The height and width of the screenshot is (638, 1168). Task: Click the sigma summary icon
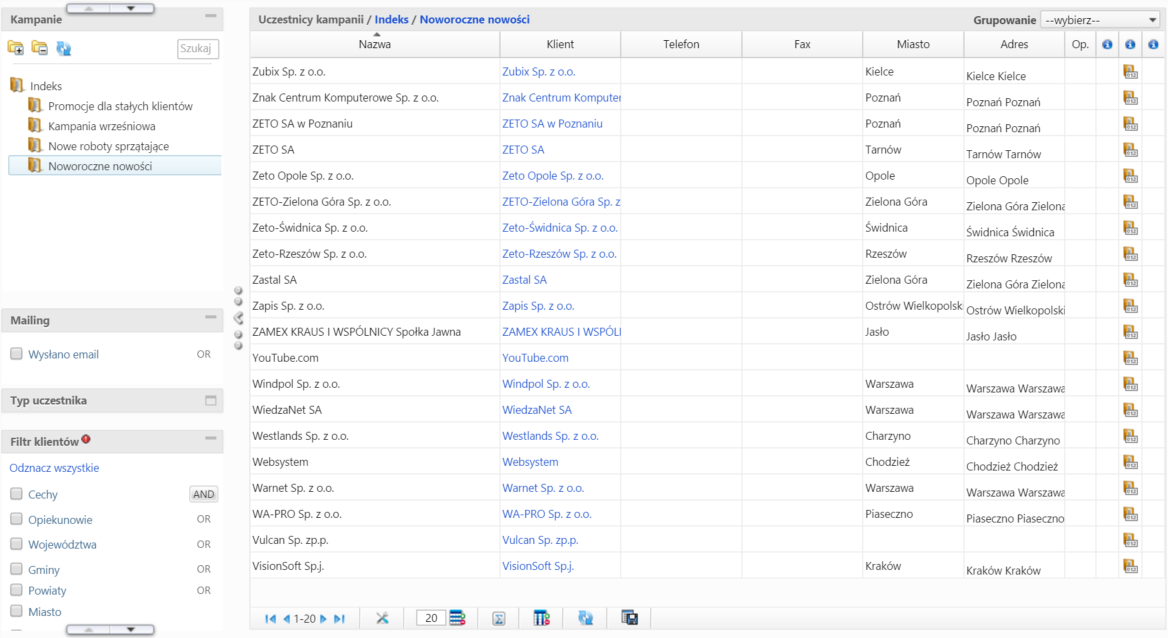[x=499, y=619]
